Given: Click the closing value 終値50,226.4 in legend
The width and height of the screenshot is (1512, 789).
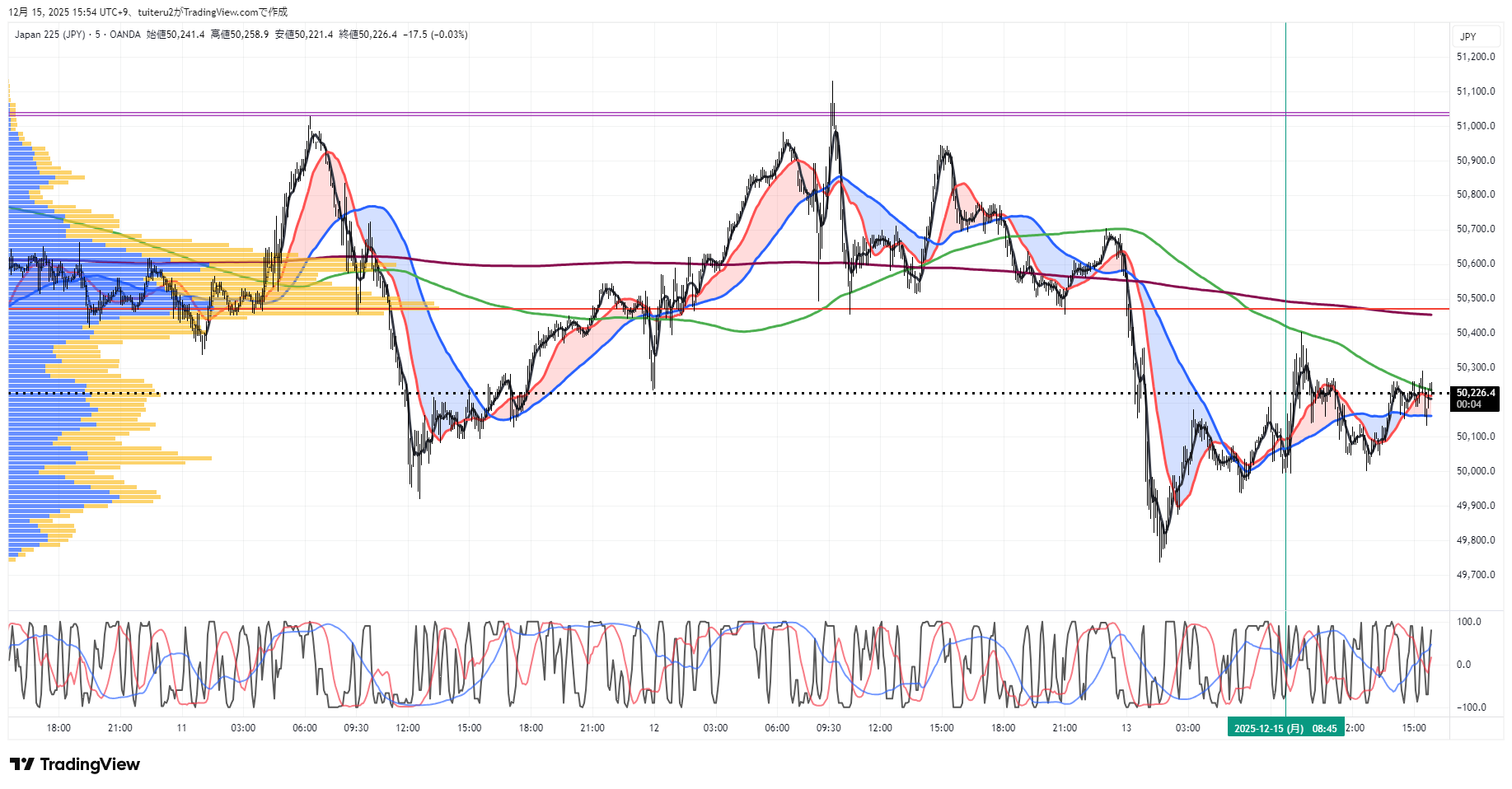Looking at the screenshot, I should tap(367, 35).
